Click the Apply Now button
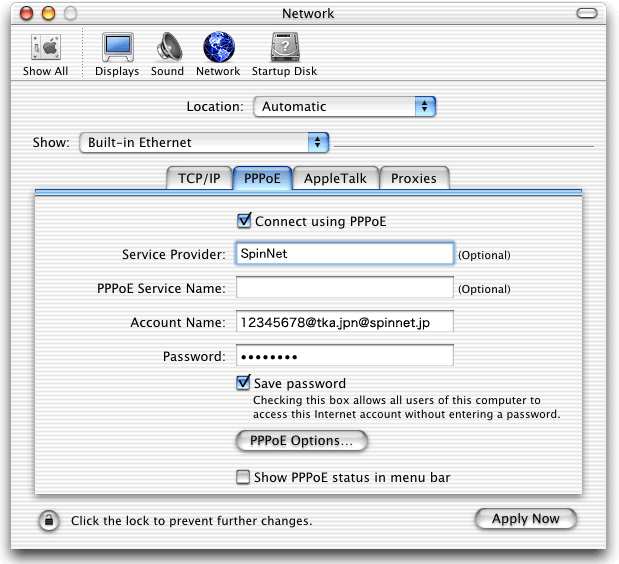Viewport: 619px width, 564px height. 525,519
